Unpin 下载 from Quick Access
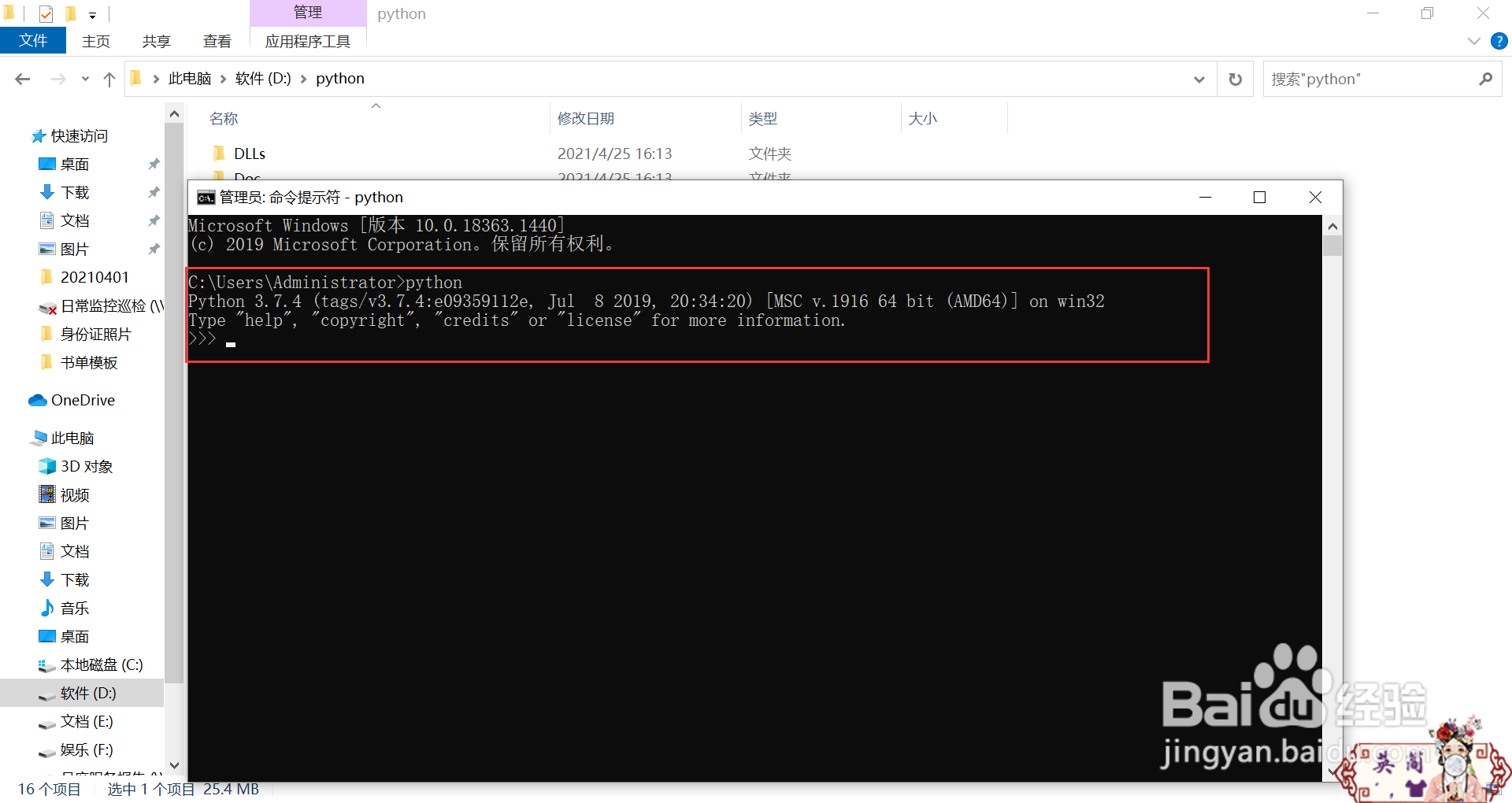 pyautogui.click(x=154, y=191)
